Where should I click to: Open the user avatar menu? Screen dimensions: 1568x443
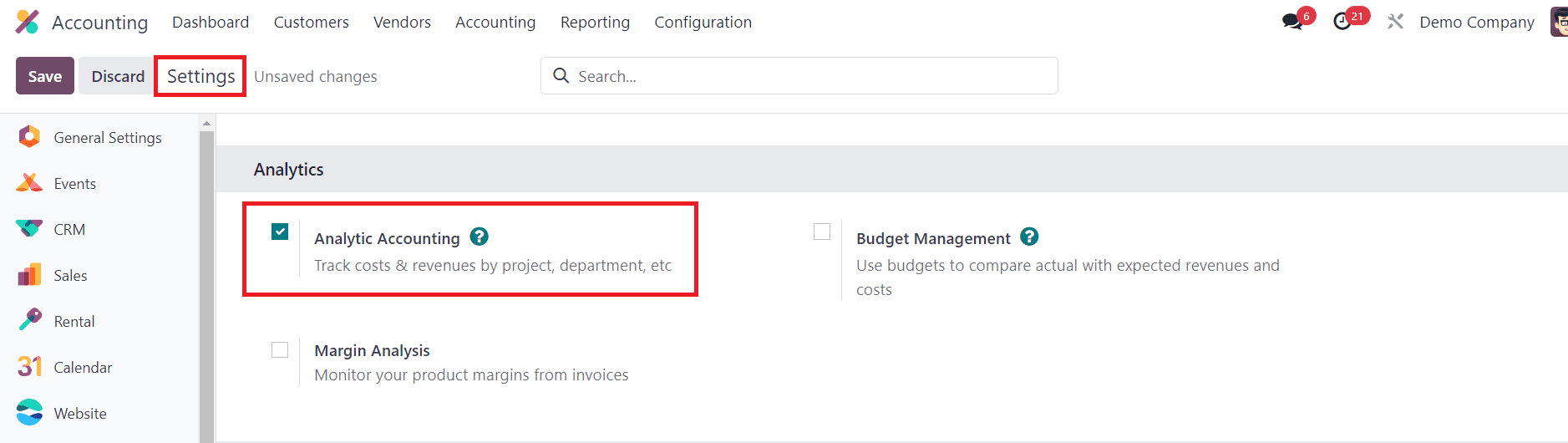point(1559,22)
